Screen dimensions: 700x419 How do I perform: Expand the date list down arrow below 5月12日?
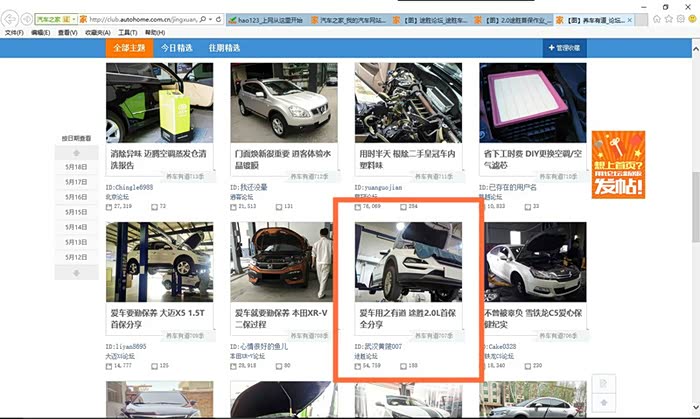(x=76, y=275)
